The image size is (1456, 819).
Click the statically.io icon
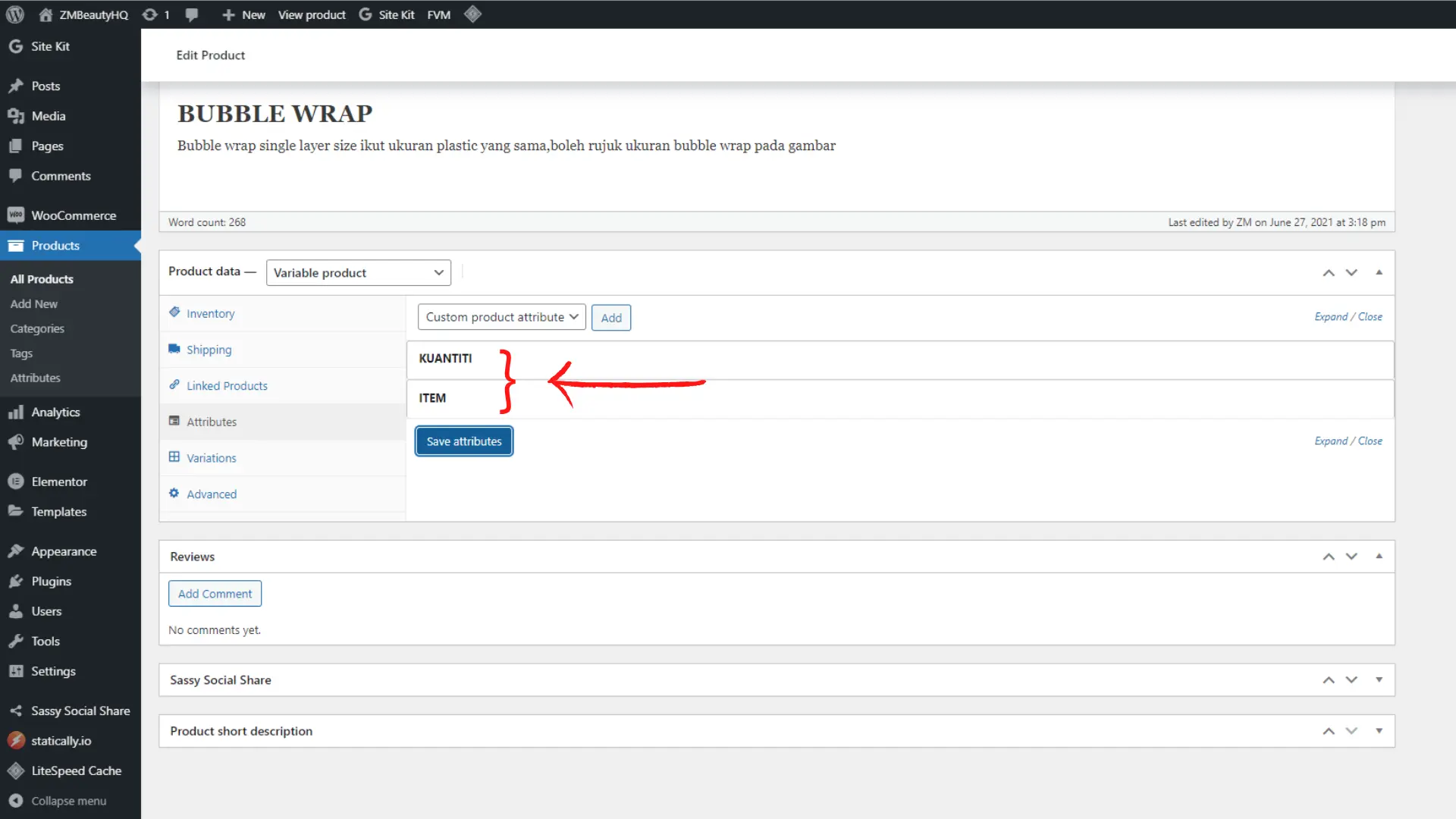(15, 741)
